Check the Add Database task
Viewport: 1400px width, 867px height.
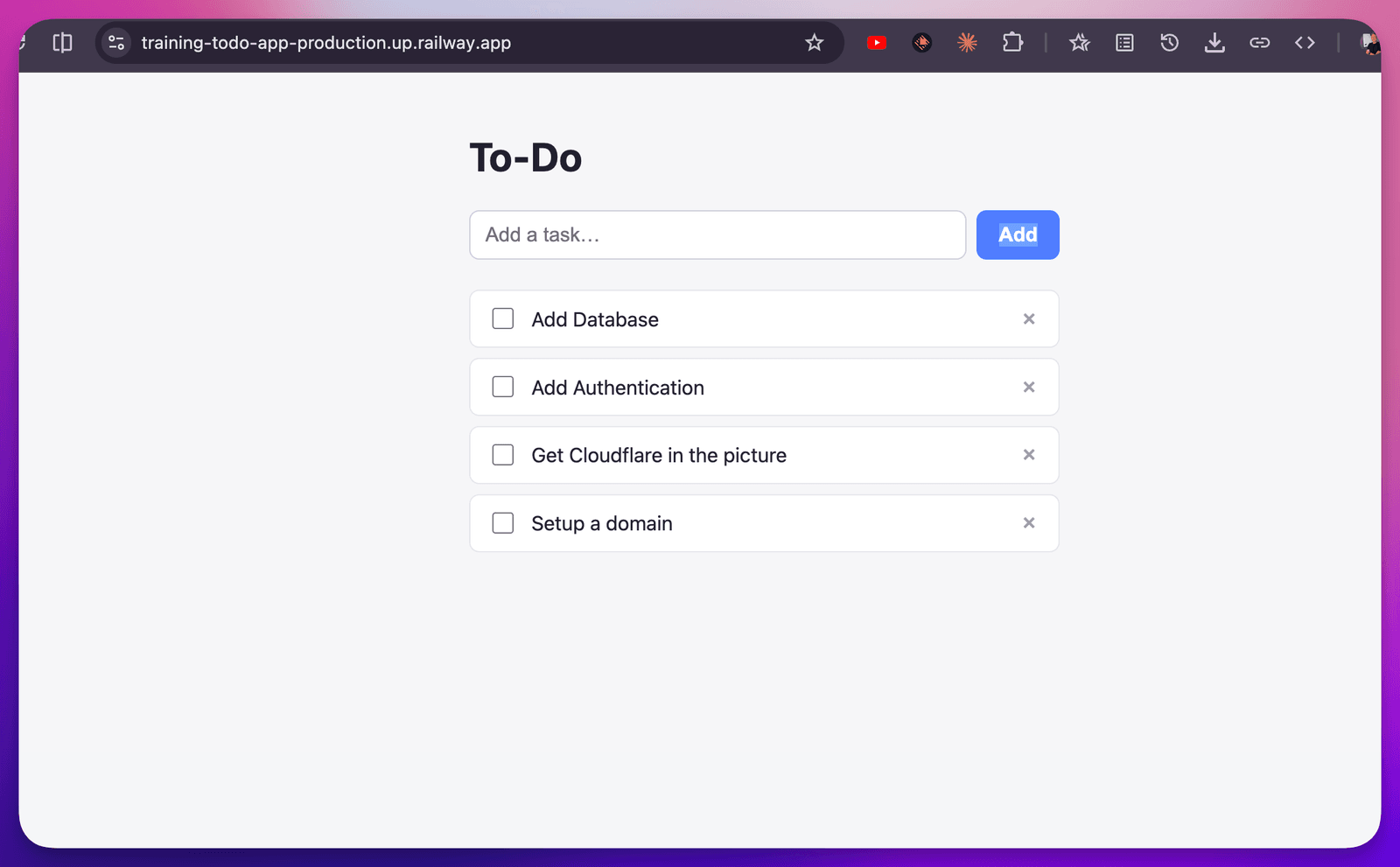(503, 318)
